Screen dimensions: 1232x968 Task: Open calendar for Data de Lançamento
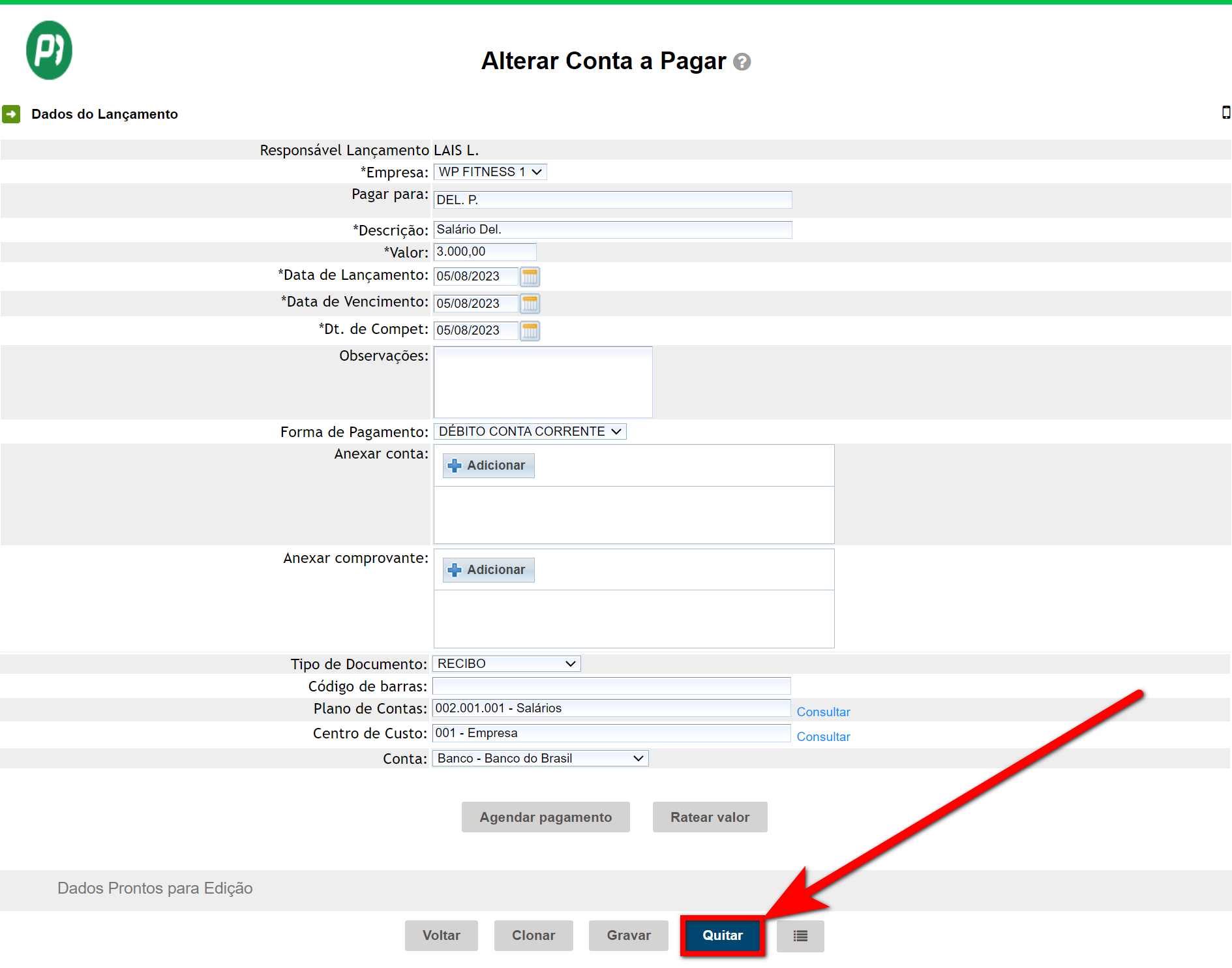(x=530, y=277)
